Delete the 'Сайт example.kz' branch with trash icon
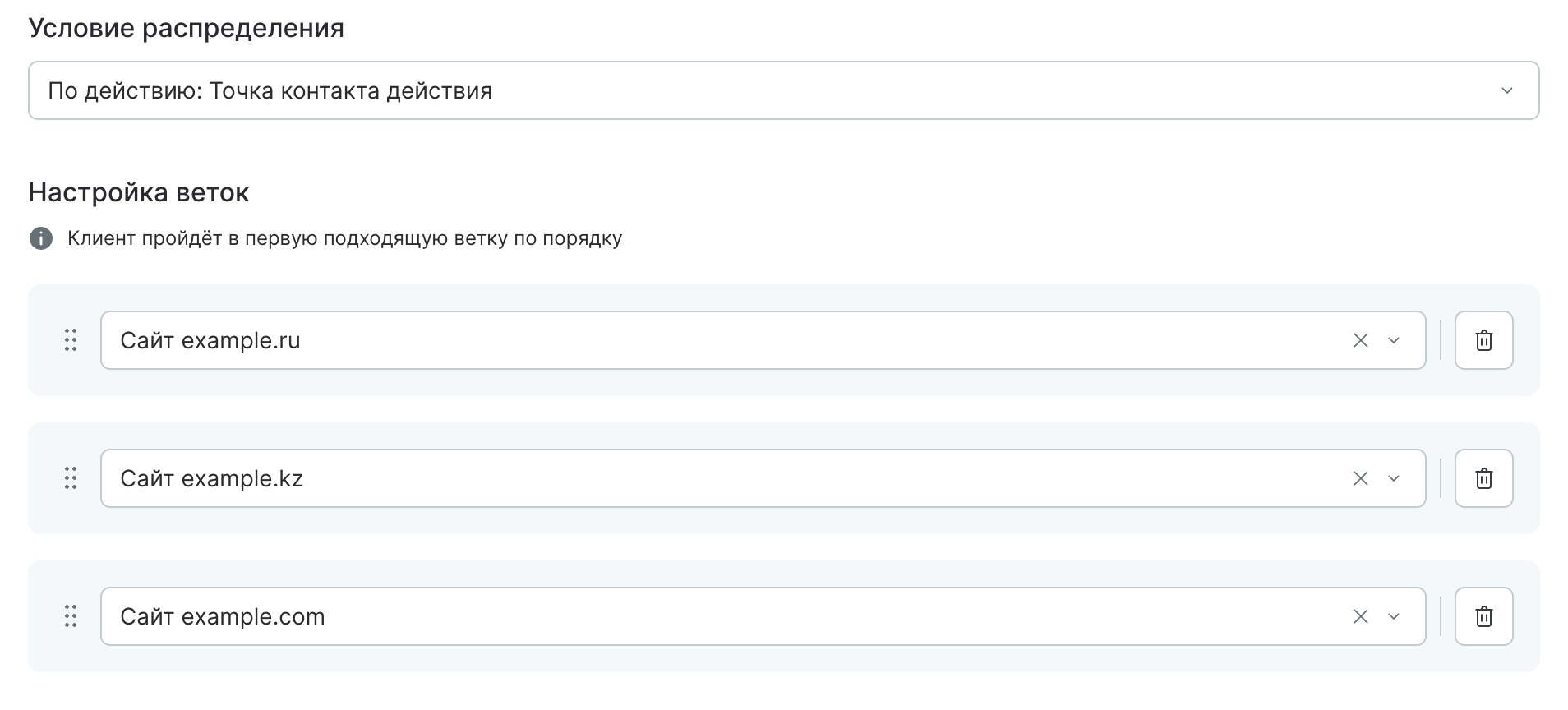Screen dimensions: 1568x710 tap(1483, 478)
